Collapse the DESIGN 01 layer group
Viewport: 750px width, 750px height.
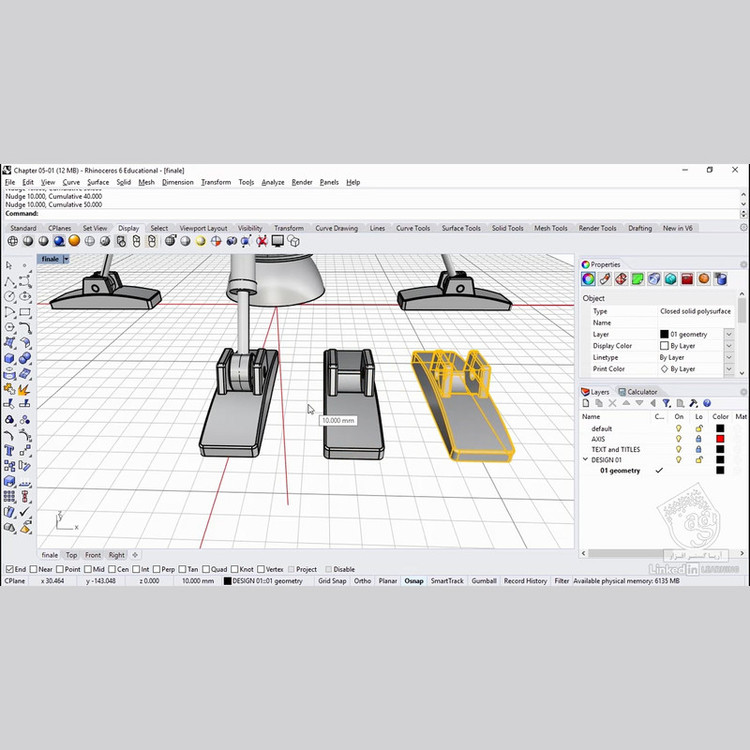586,460
